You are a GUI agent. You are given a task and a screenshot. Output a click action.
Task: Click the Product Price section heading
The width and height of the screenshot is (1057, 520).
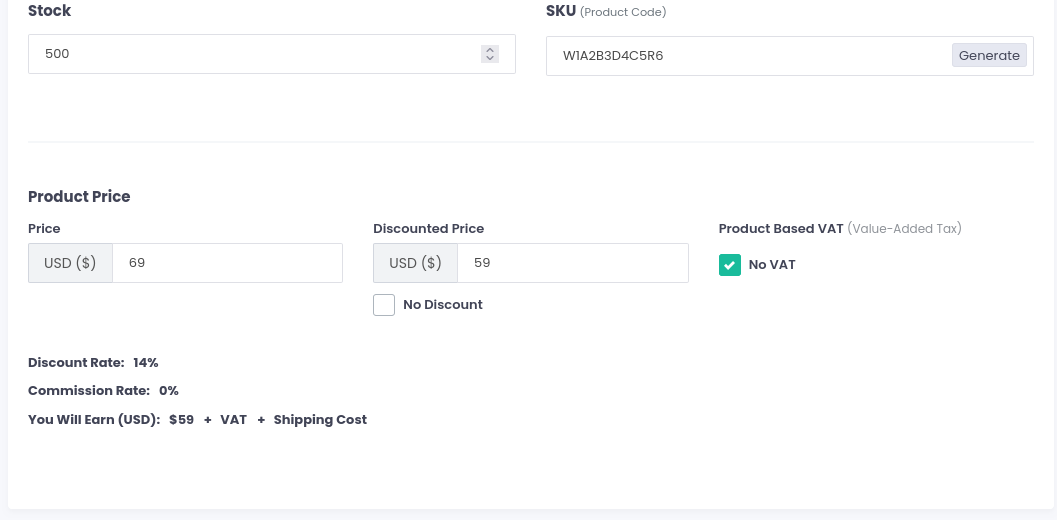click(79, 197)
